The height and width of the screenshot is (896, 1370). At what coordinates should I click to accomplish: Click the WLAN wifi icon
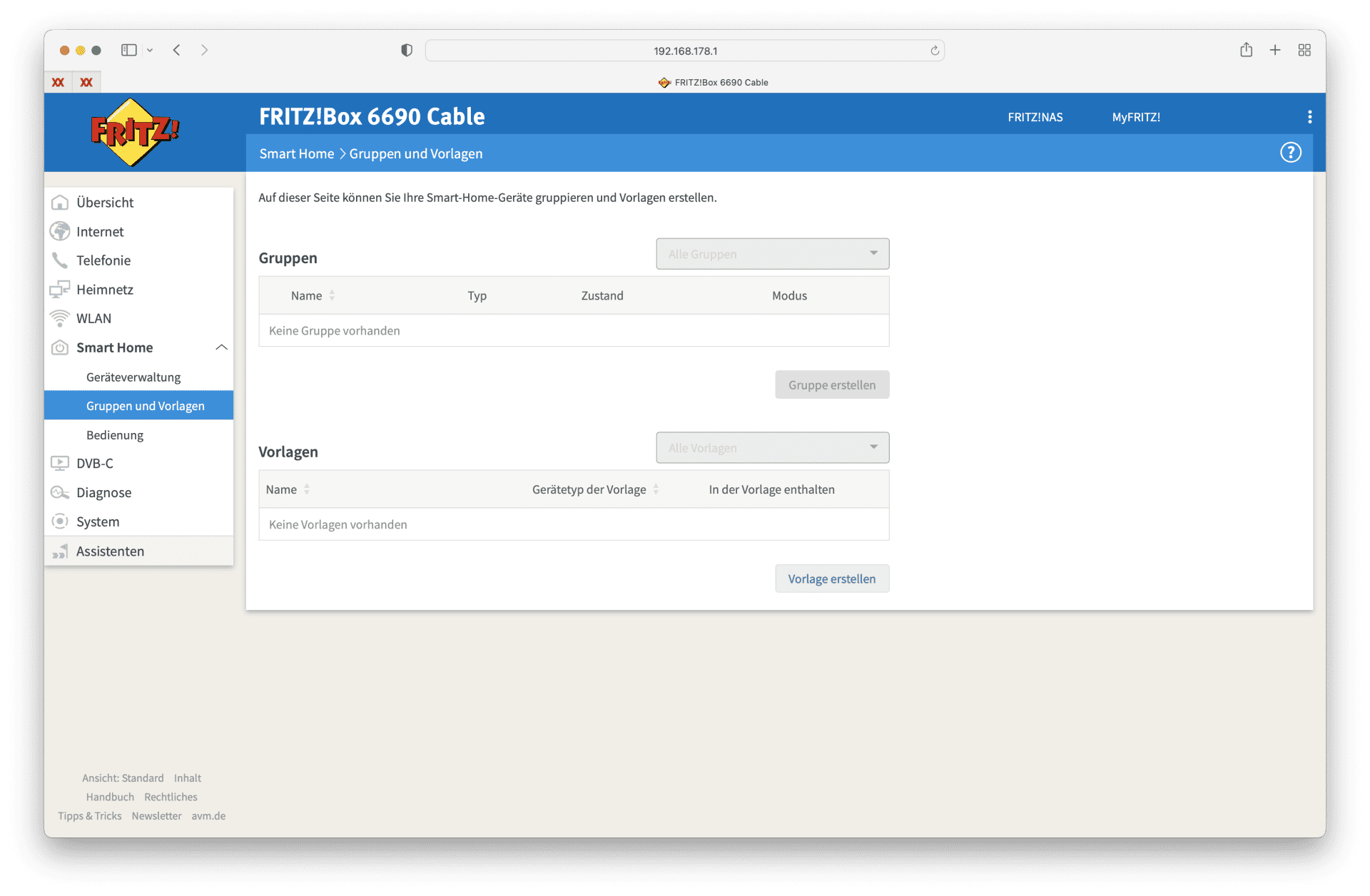coord(60,318)
